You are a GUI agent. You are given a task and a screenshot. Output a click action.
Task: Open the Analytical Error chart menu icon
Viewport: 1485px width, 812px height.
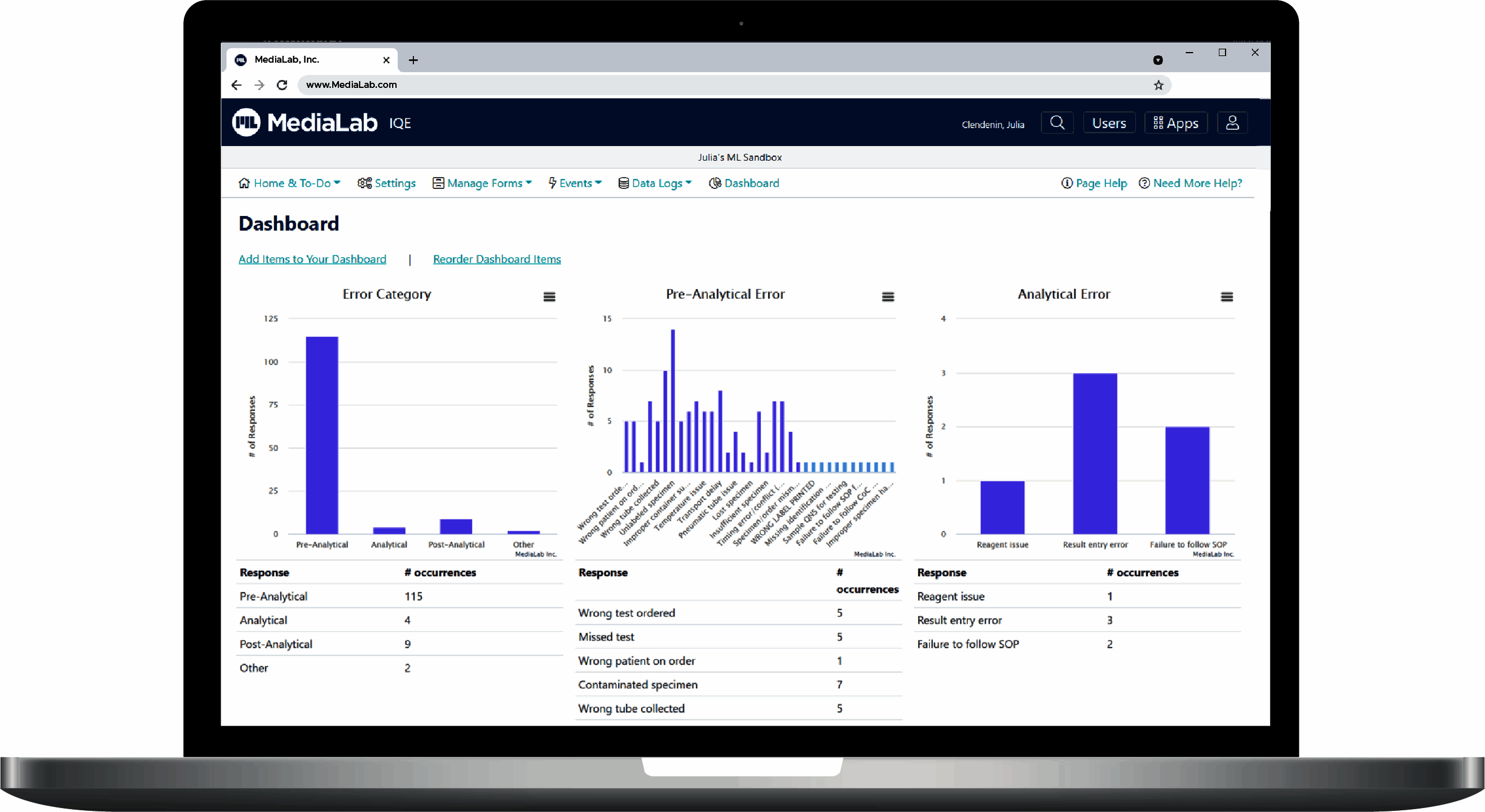[x=1226, y=297]
